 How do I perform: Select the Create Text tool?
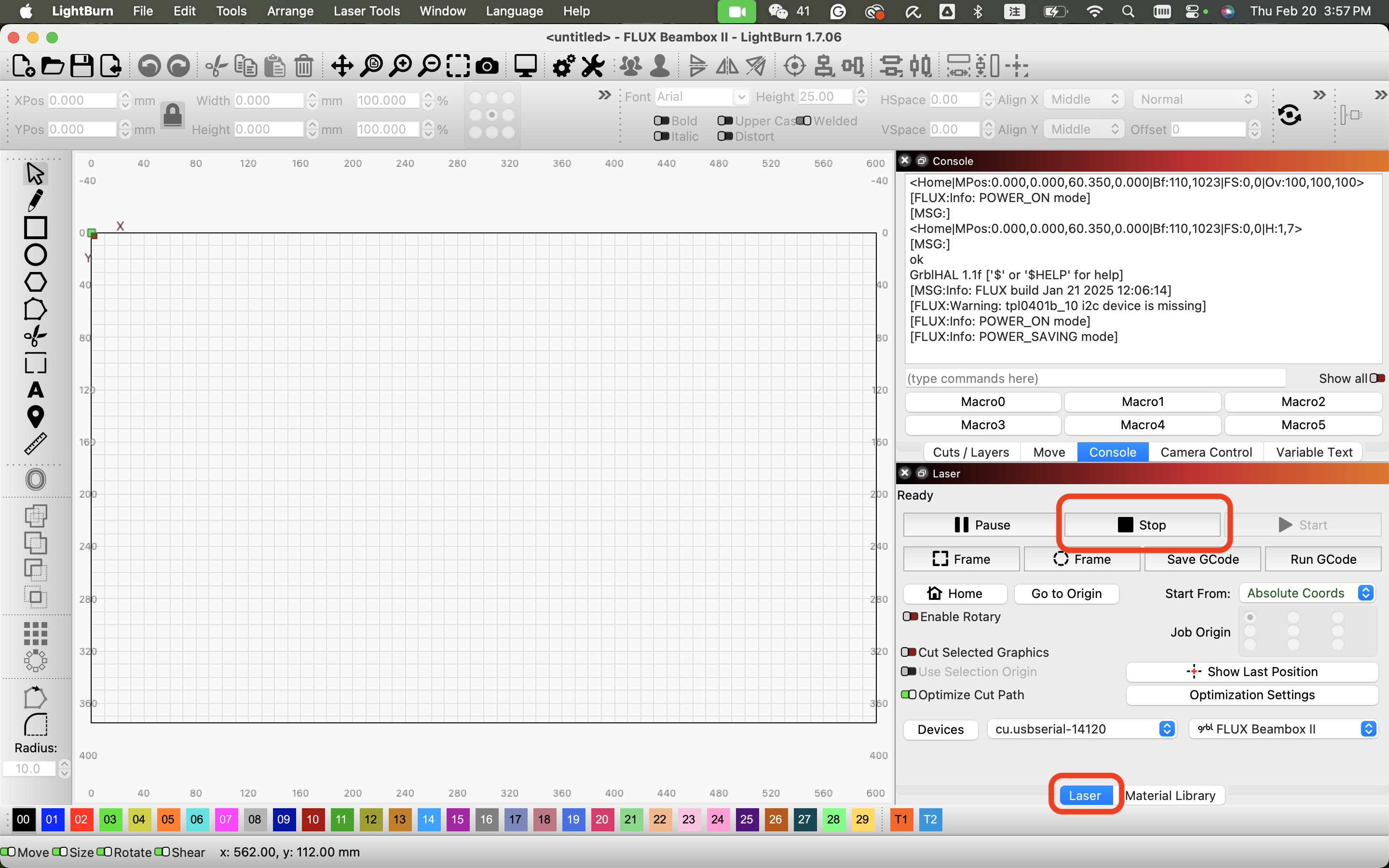tap(35, 391)
